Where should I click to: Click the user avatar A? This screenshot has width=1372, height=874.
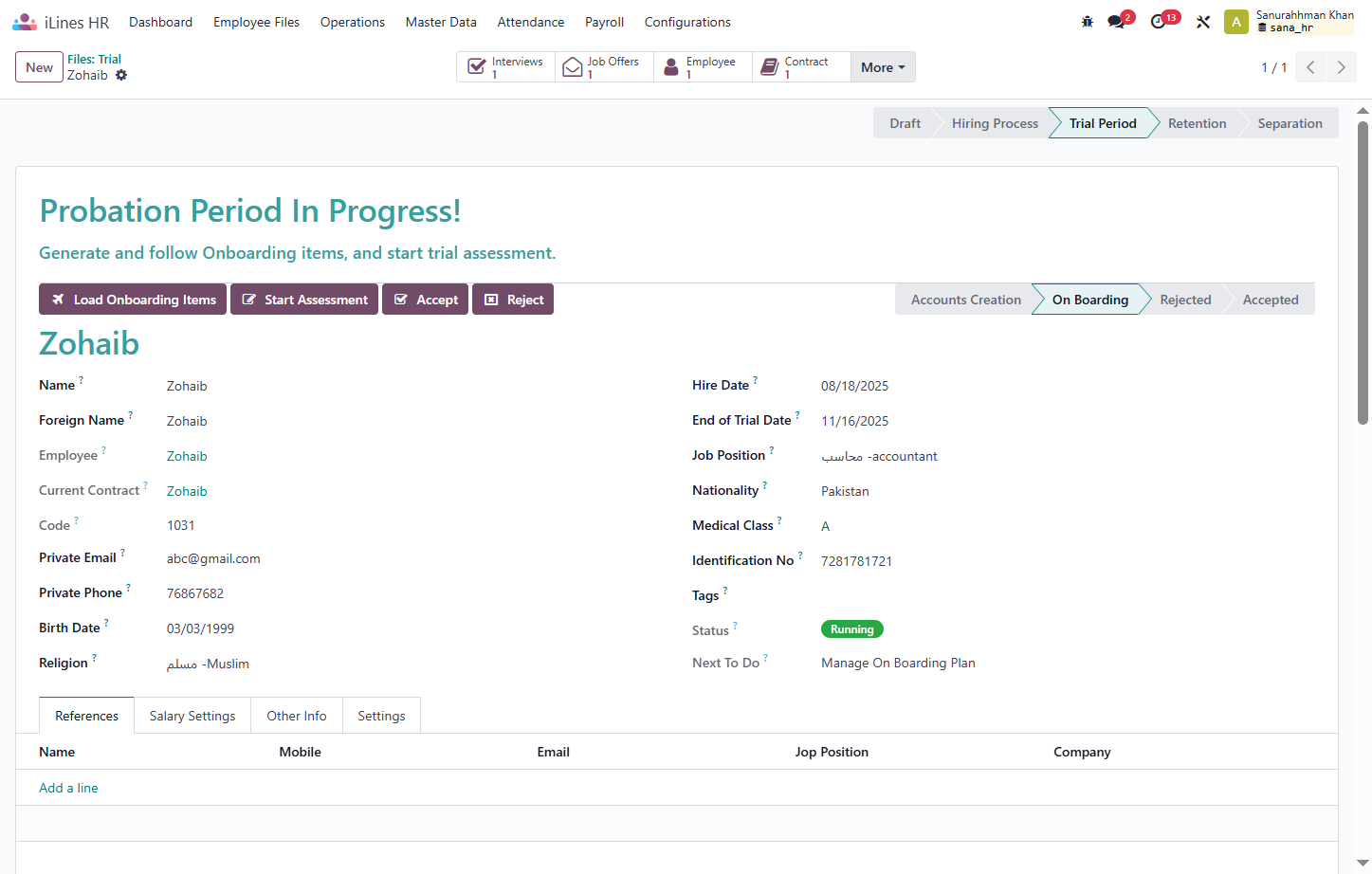(x=1235, y=22)
